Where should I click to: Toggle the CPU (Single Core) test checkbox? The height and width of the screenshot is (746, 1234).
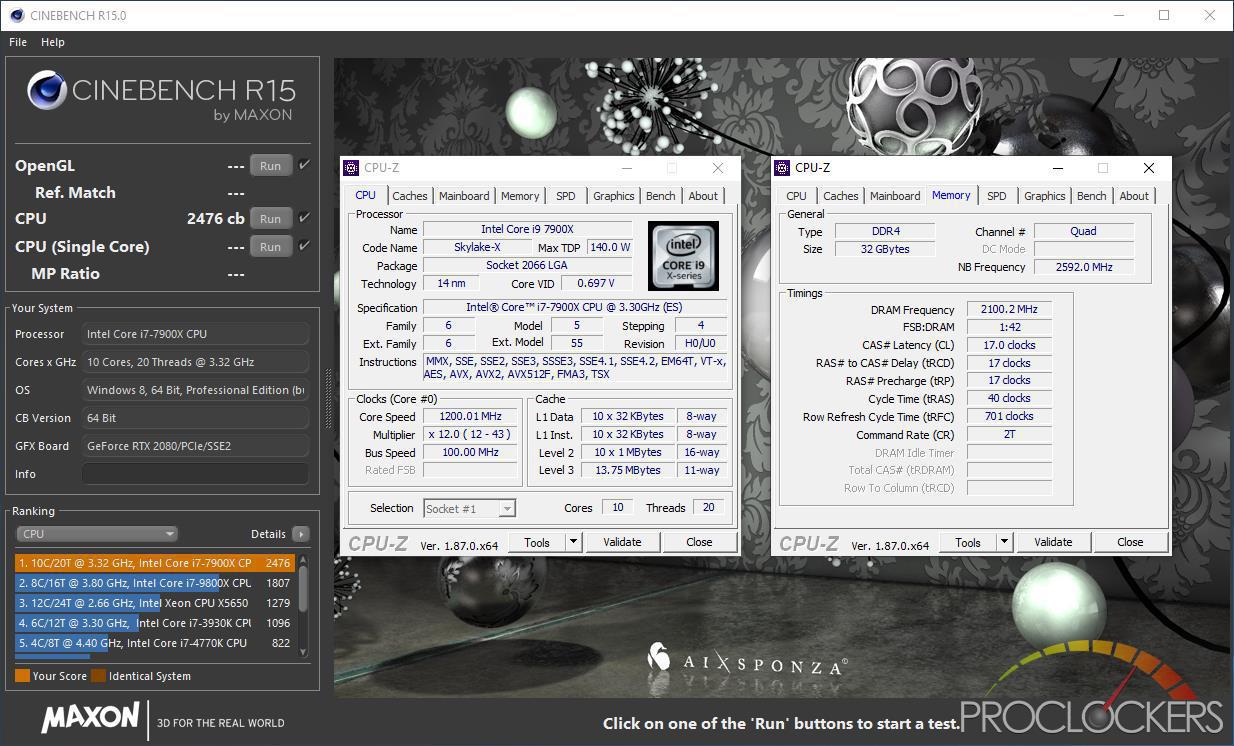point(304,246)
